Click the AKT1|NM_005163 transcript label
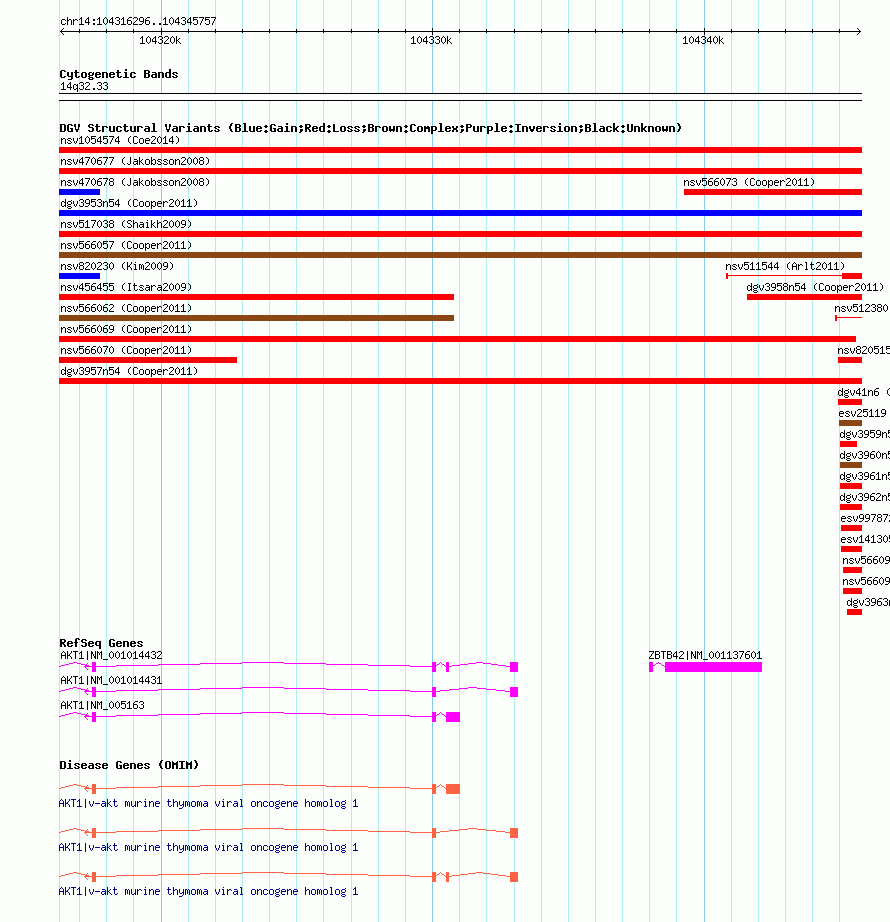The height and width of the screenshot is (922, 890). coord(102,705)
